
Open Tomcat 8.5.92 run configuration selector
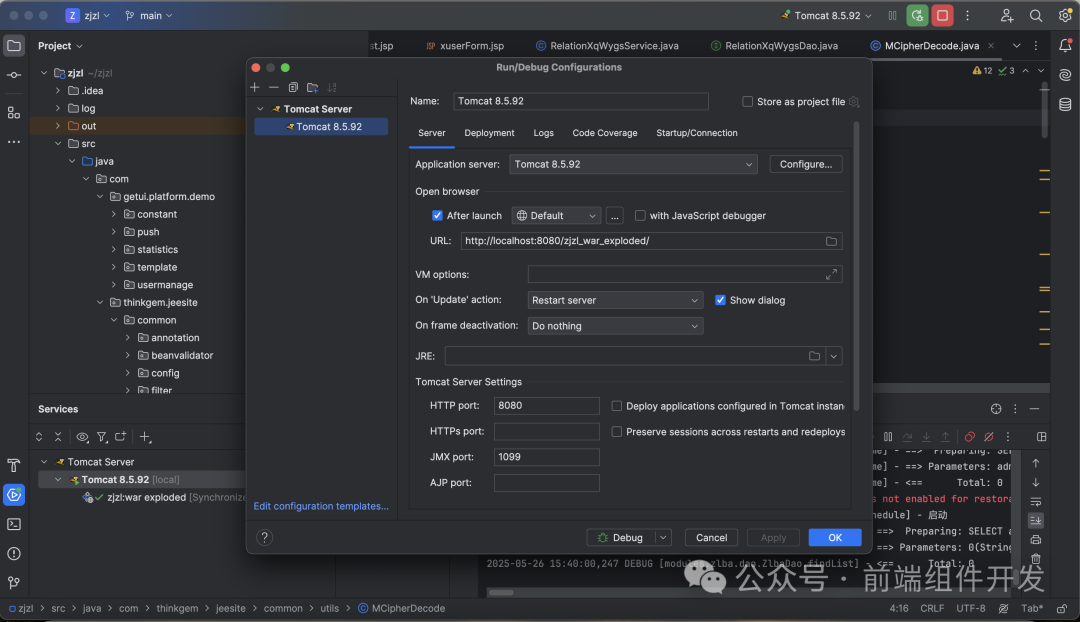click(x=827, y=15)
